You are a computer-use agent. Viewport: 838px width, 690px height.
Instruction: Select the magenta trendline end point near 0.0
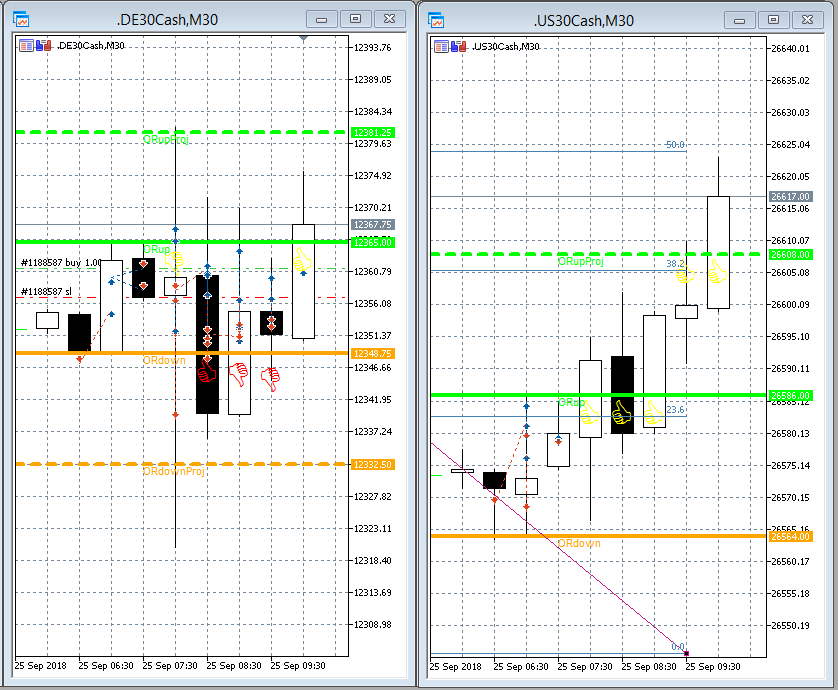pos(686,653)
